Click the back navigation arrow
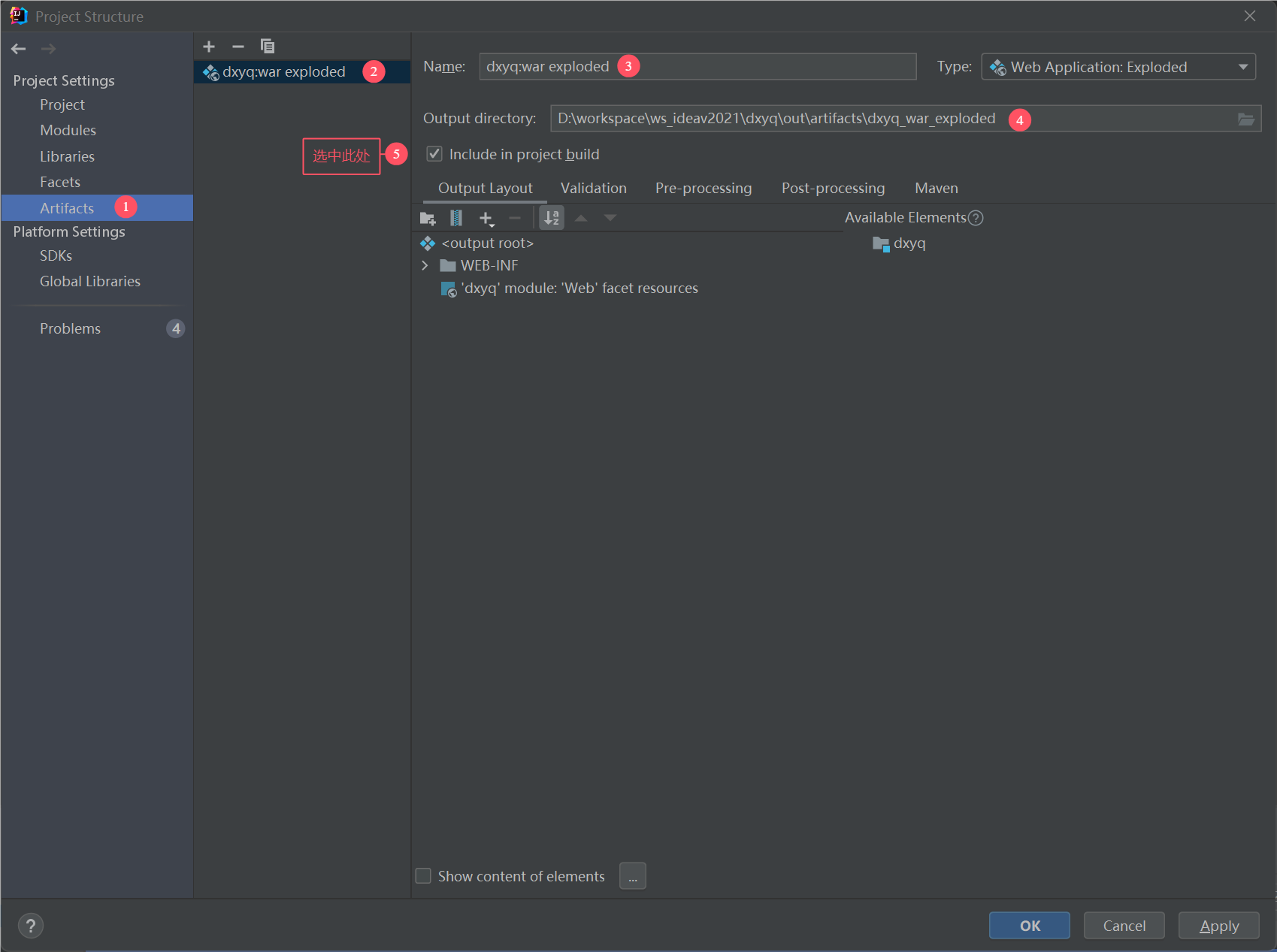1277x952 pixels. (19, 49)
